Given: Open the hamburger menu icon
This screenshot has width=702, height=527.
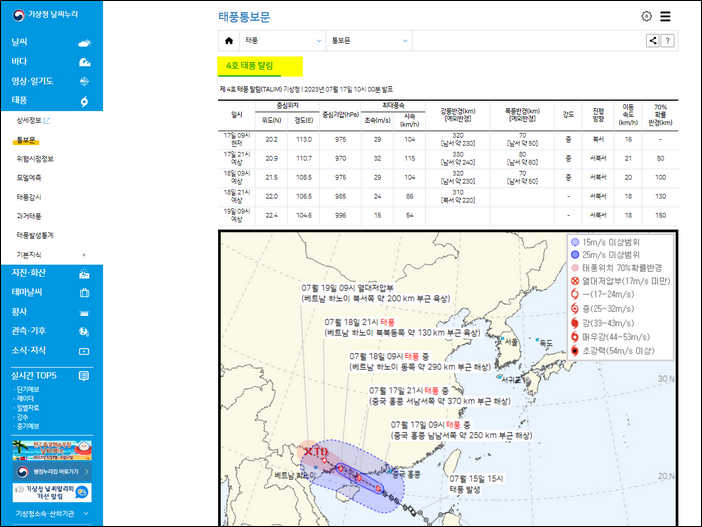Looking at the screenshot, I should tap(665, 16).
